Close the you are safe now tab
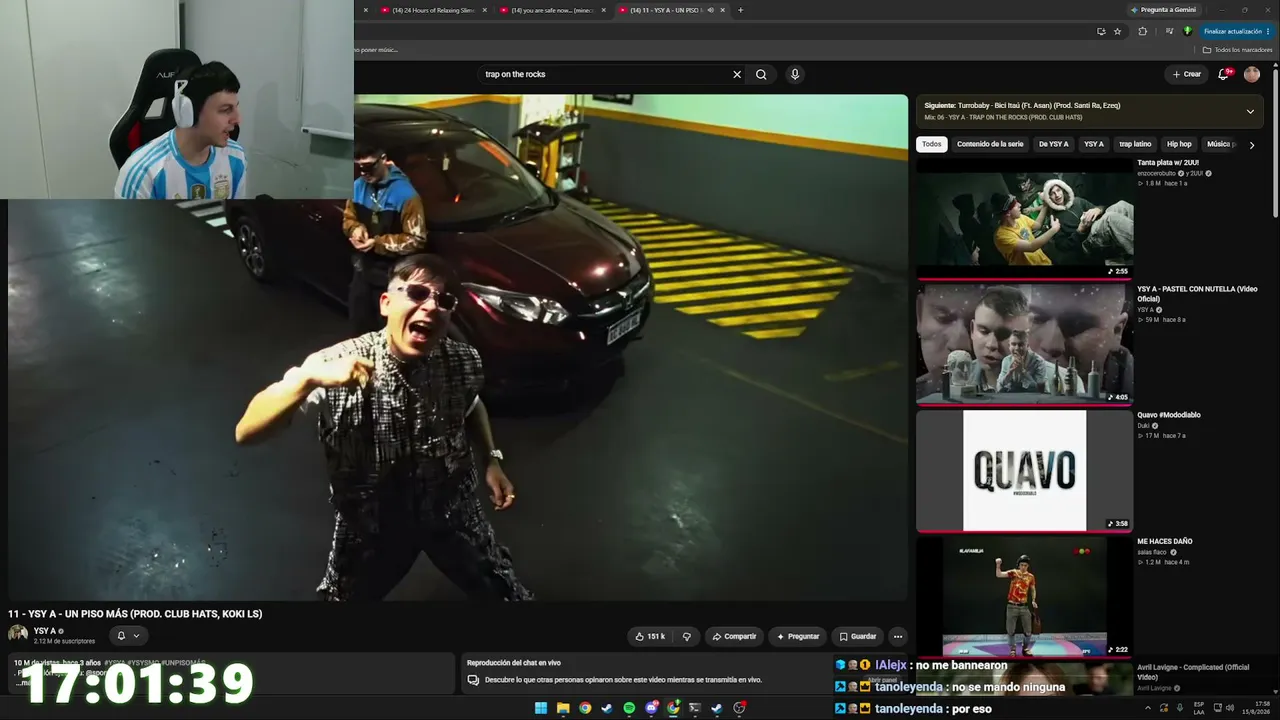The width and height of the screenshot is (1280, 720). (603, 10)
